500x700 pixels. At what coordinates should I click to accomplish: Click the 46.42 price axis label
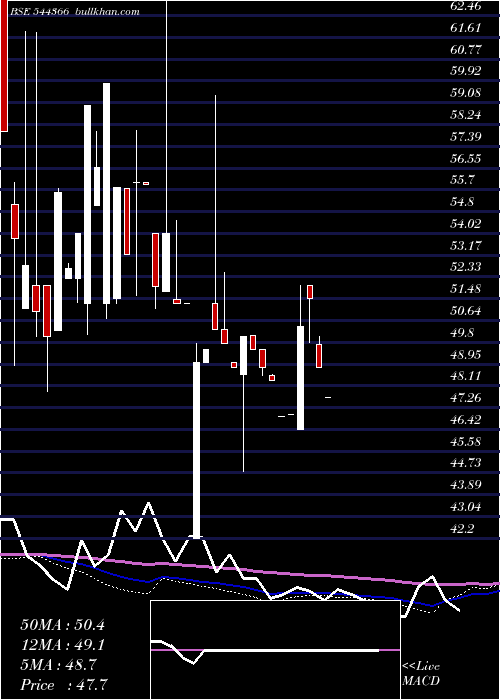[x=465, y=420]
